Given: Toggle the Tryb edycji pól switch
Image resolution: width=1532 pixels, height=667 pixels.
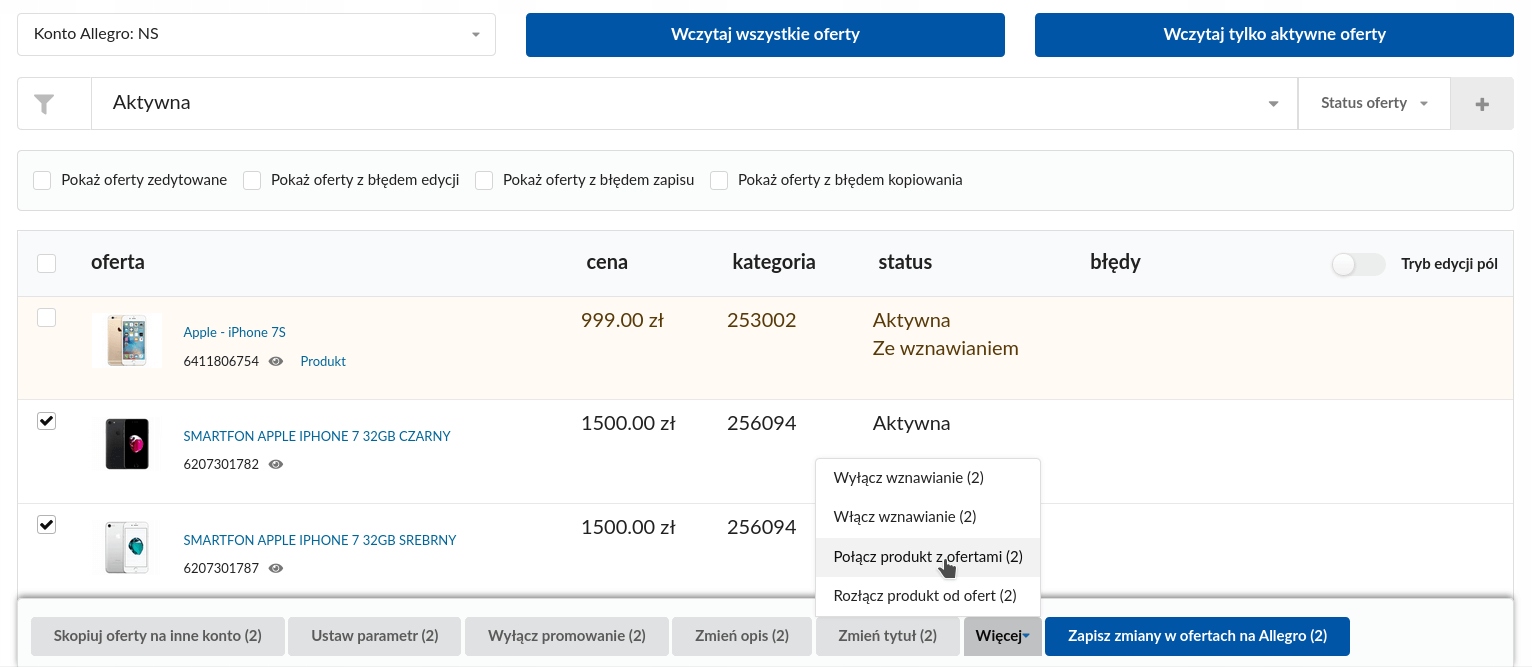Looking at the screenshot, I should tap(1358, 264).
